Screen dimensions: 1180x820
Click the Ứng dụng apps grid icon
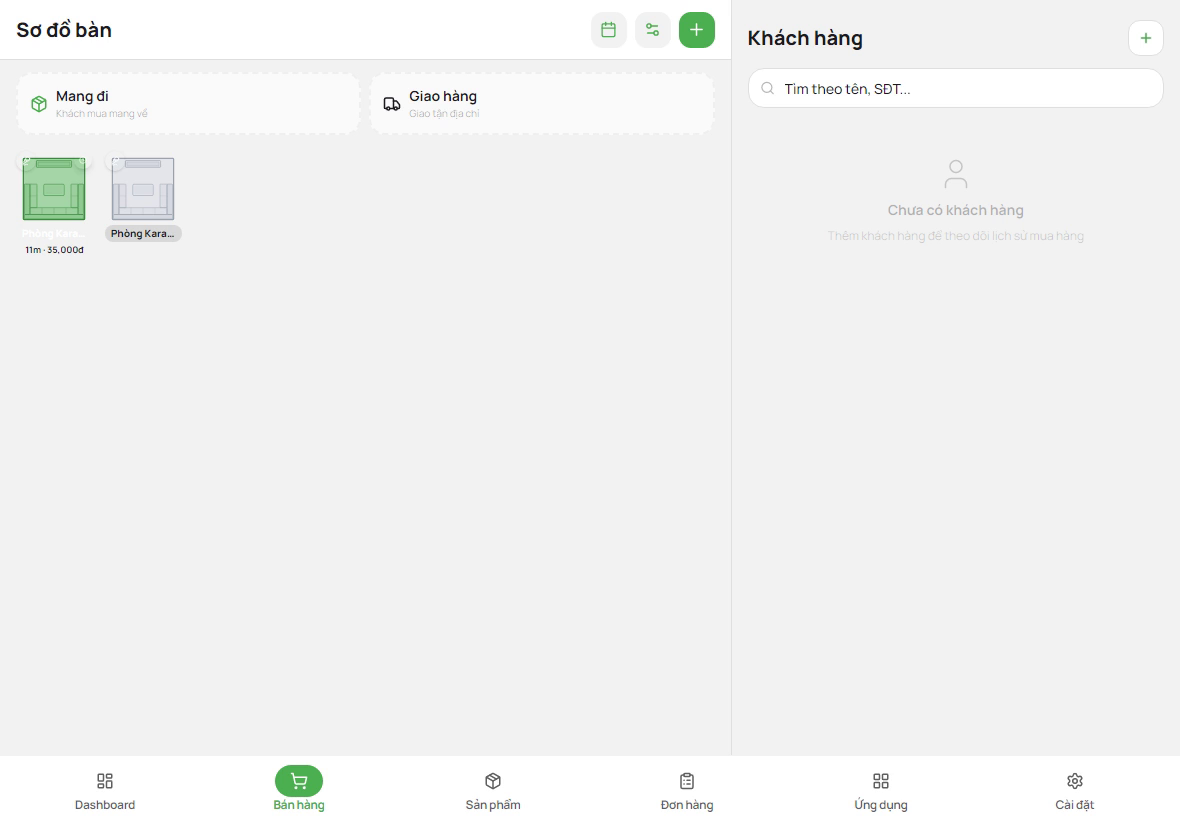tap(881, 781)
